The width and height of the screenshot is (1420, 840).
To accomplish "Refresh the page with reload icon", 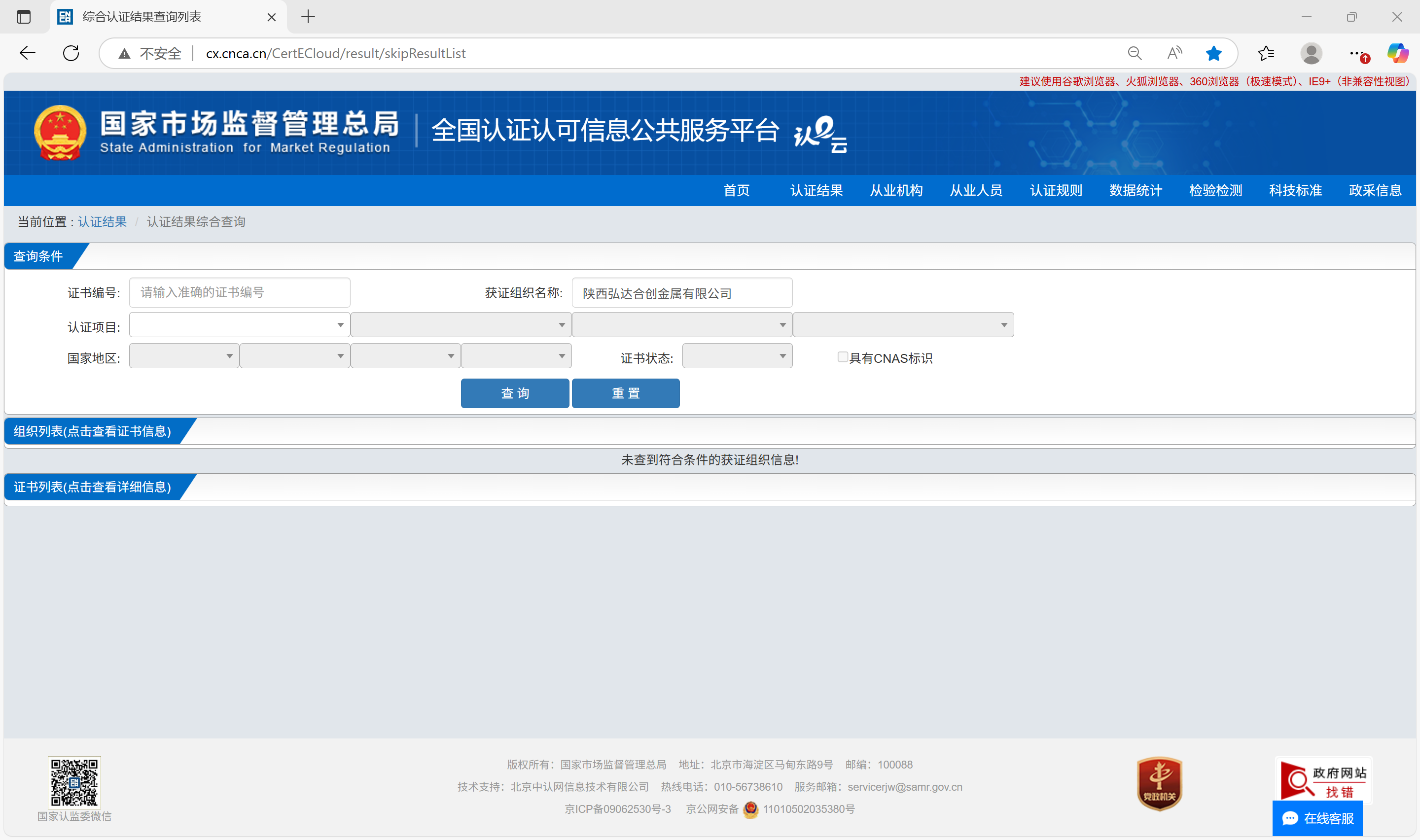I will (71, 53).
